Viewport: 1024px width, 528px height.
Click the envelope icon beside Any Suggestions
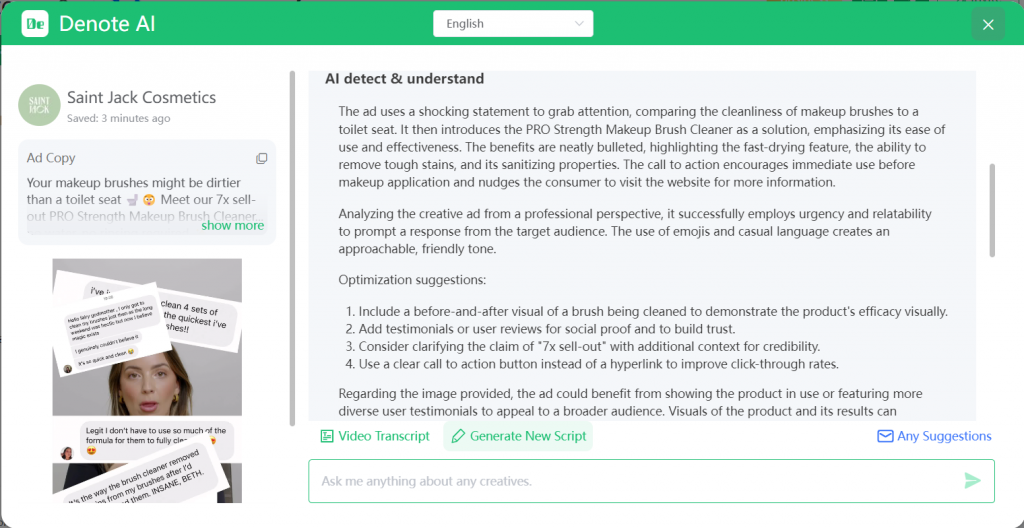click(885, 436)
